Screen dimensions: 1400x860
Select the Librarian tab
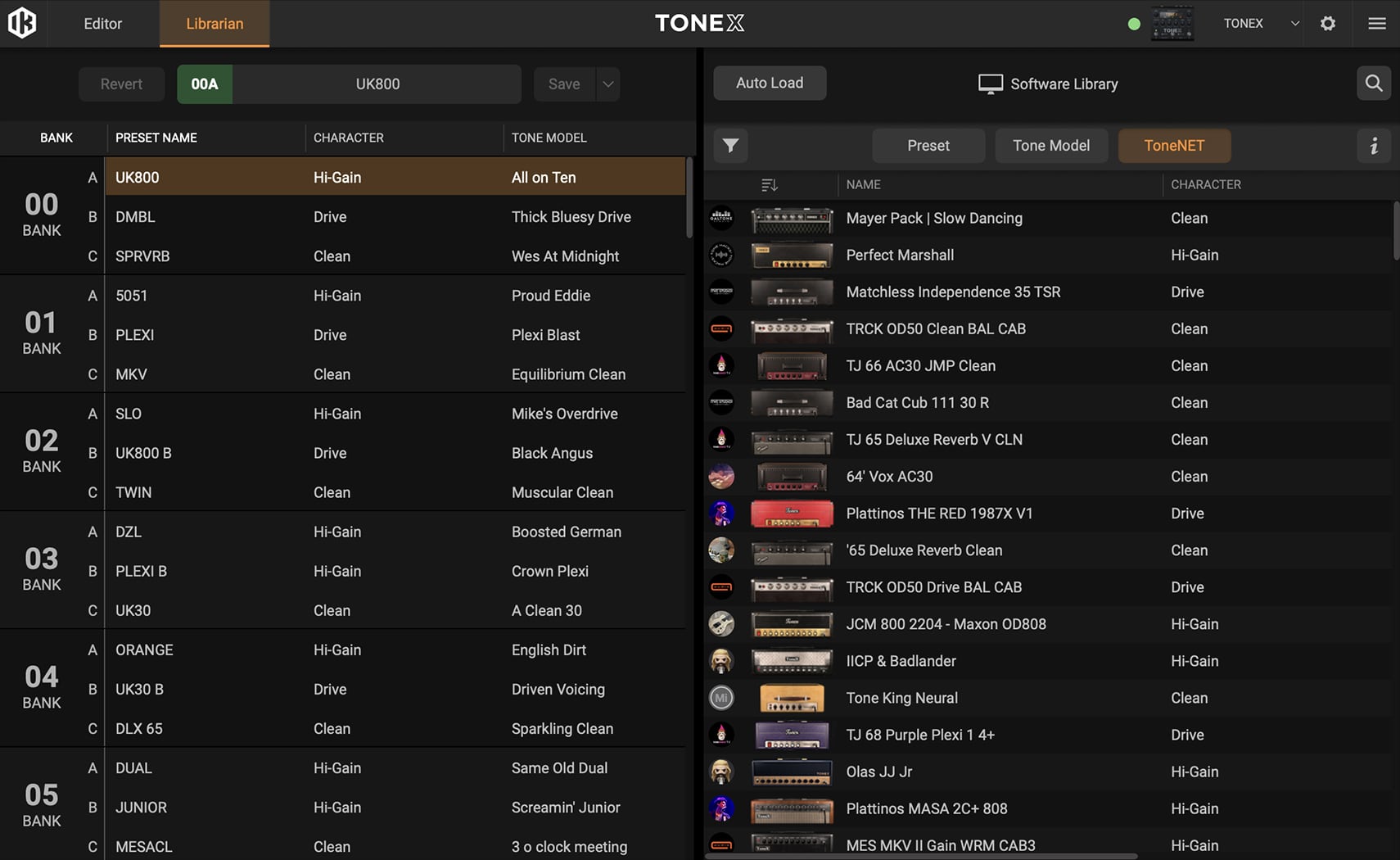(x=215, y=24)
